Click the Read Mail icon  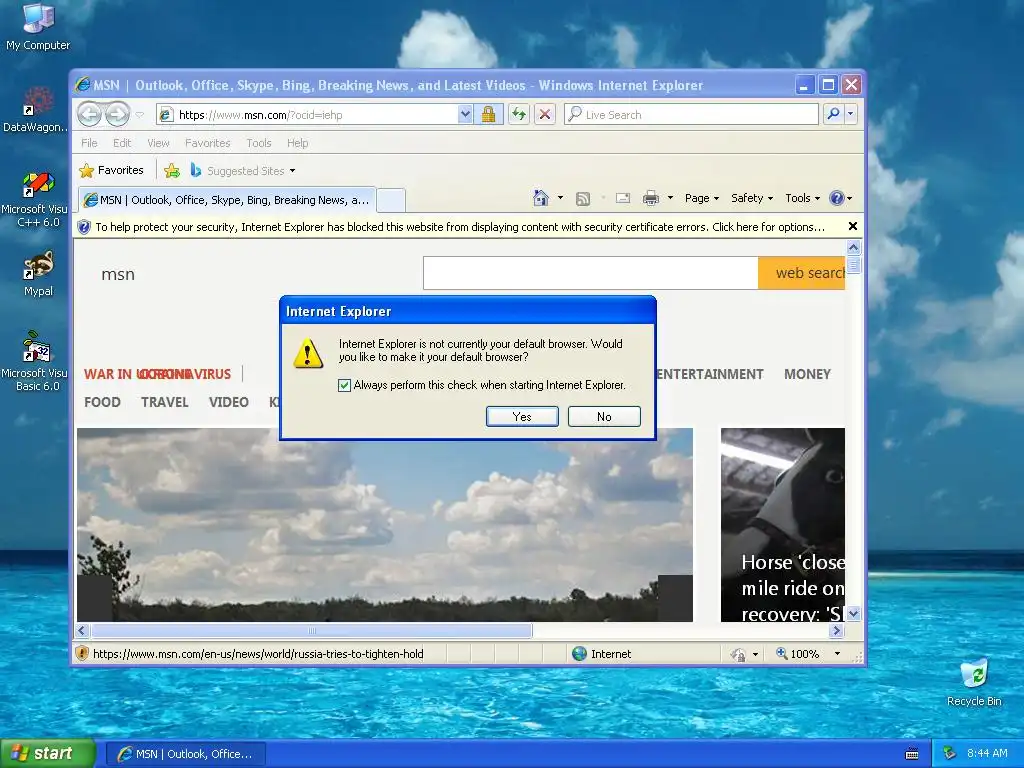tap(623, 198)
